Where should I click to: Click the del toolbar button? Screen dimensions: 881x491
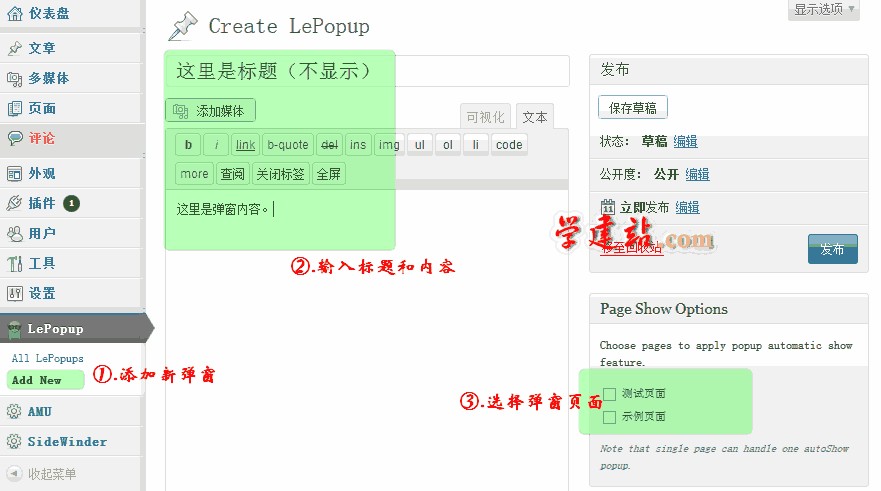coord(329,145)
